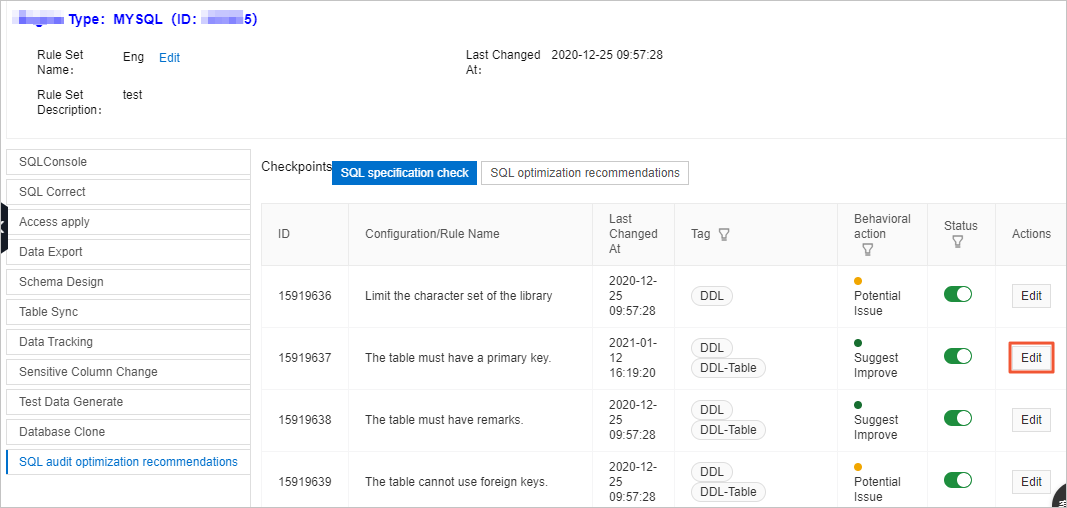Open Data Tracking sidebar item
Screen dimensions: 1067x508
[x=128, y=341]
